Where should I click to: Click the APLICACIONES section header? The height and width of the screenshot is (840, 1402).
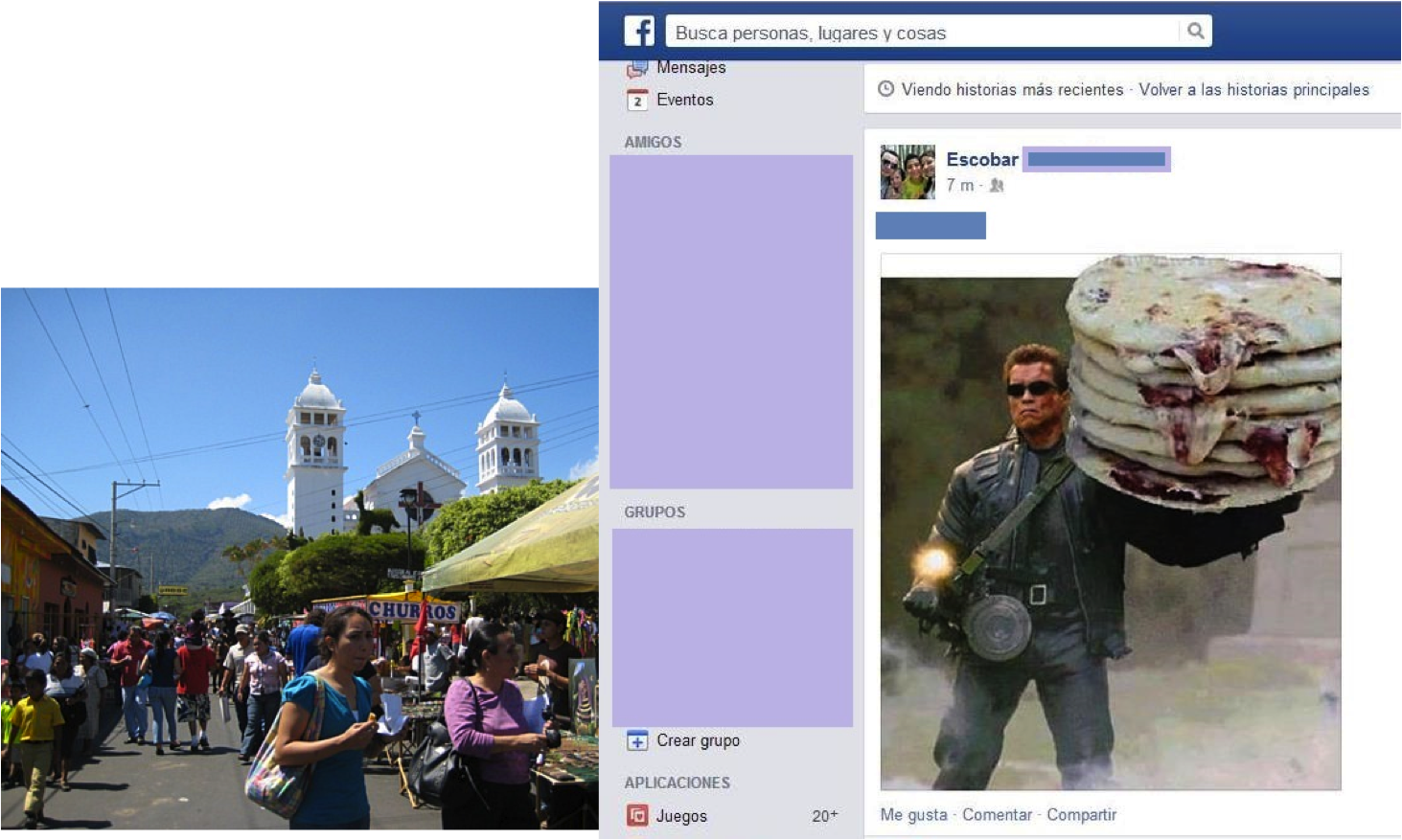point(678,783)
